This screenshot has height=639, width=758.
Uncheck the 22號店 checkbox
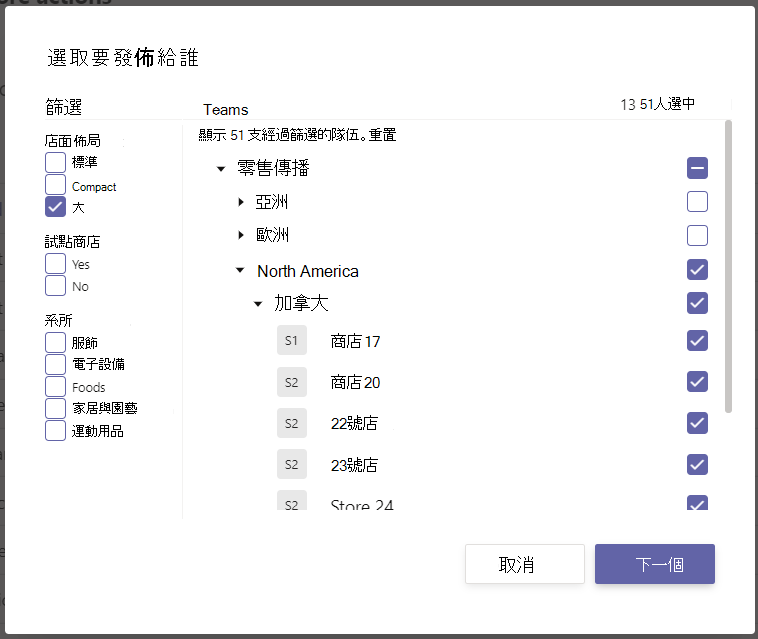tap(697, 423)
